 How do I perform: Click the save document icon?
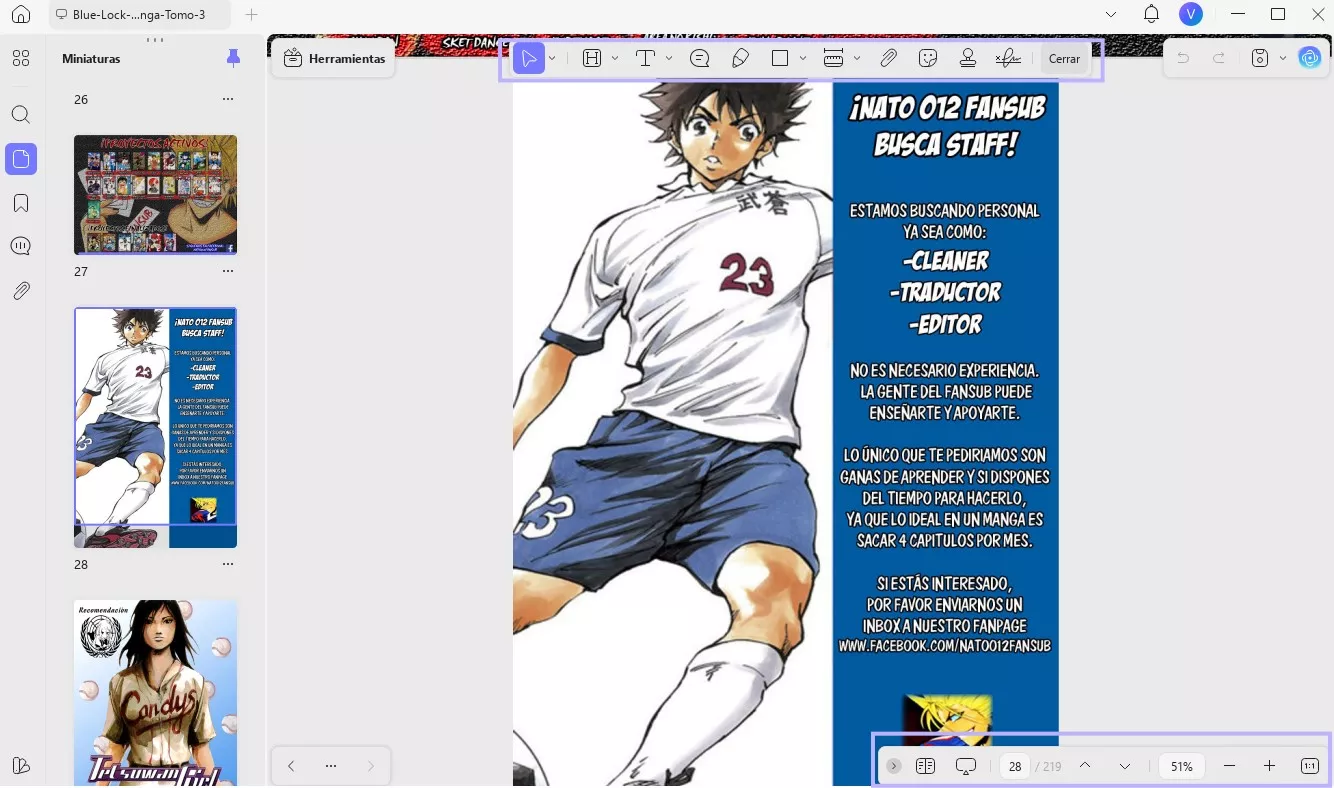[1260, 59]
